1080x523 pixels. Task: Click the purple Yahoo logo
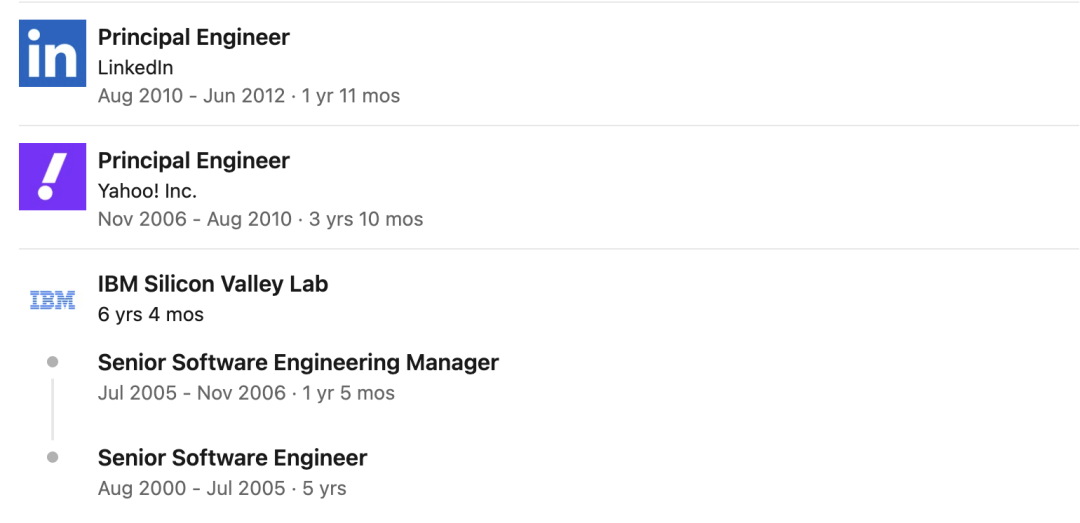click(x=52, y=176)
